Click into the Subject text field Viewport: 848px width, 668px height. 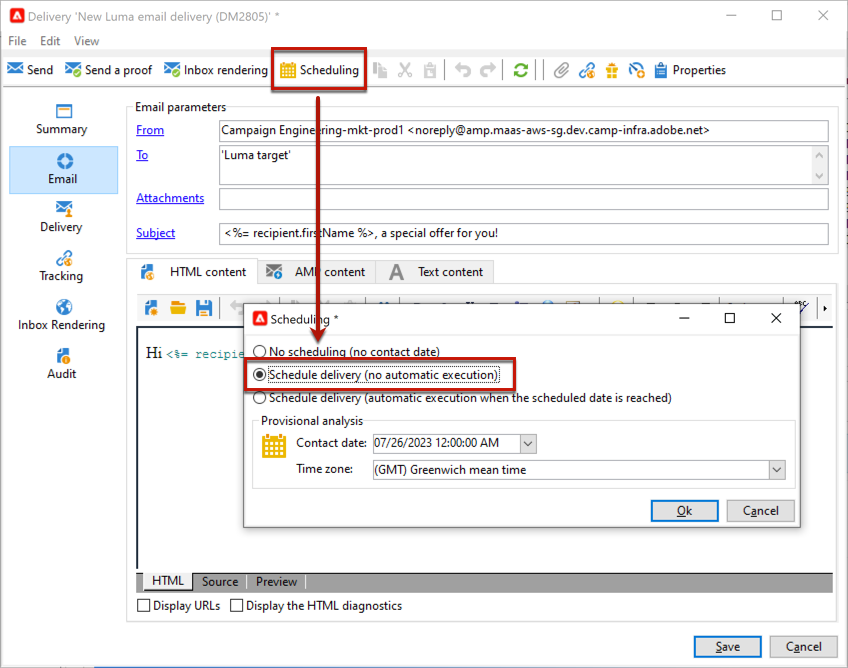[x=524, y=234]
